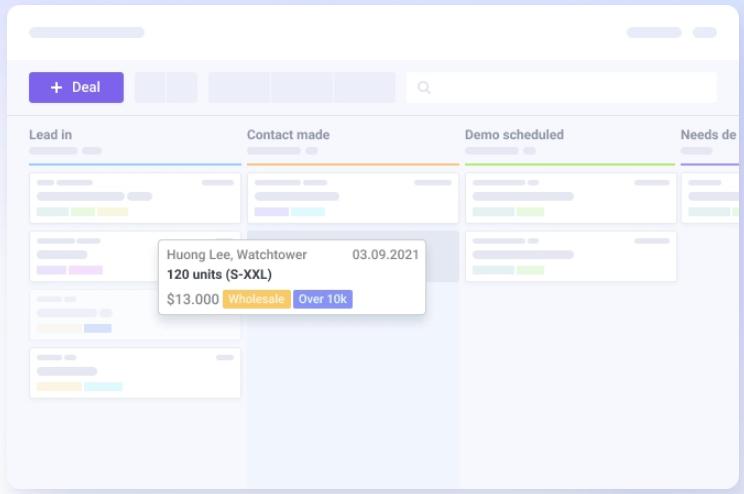The width and height of the screenshot is (744, 494).
Task: Open the bottom card in Lead in column
Action: pyautogui.click(x=135, y=373)
